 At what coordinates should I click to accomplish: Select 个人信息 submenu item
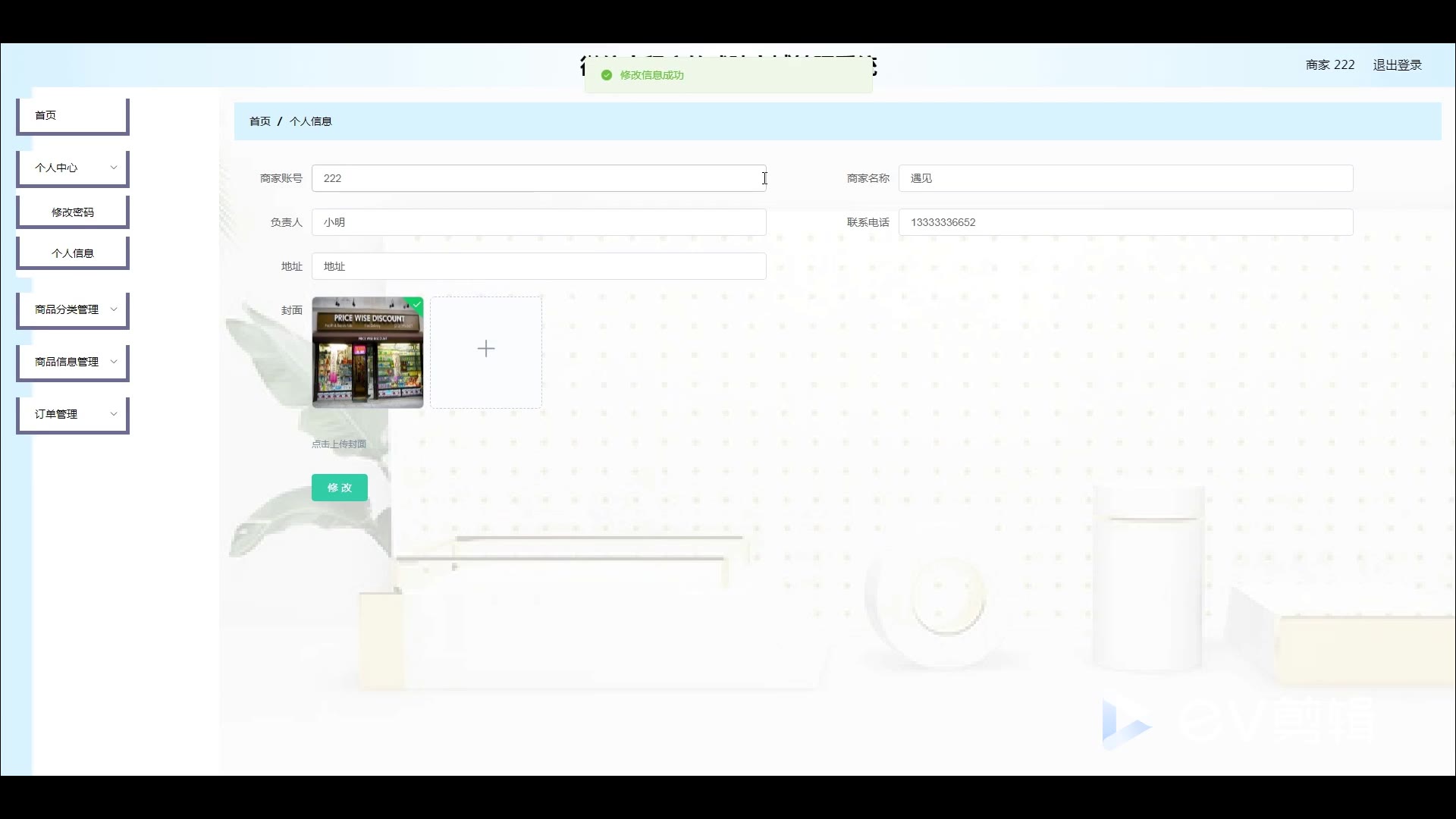tap(72, 253)
